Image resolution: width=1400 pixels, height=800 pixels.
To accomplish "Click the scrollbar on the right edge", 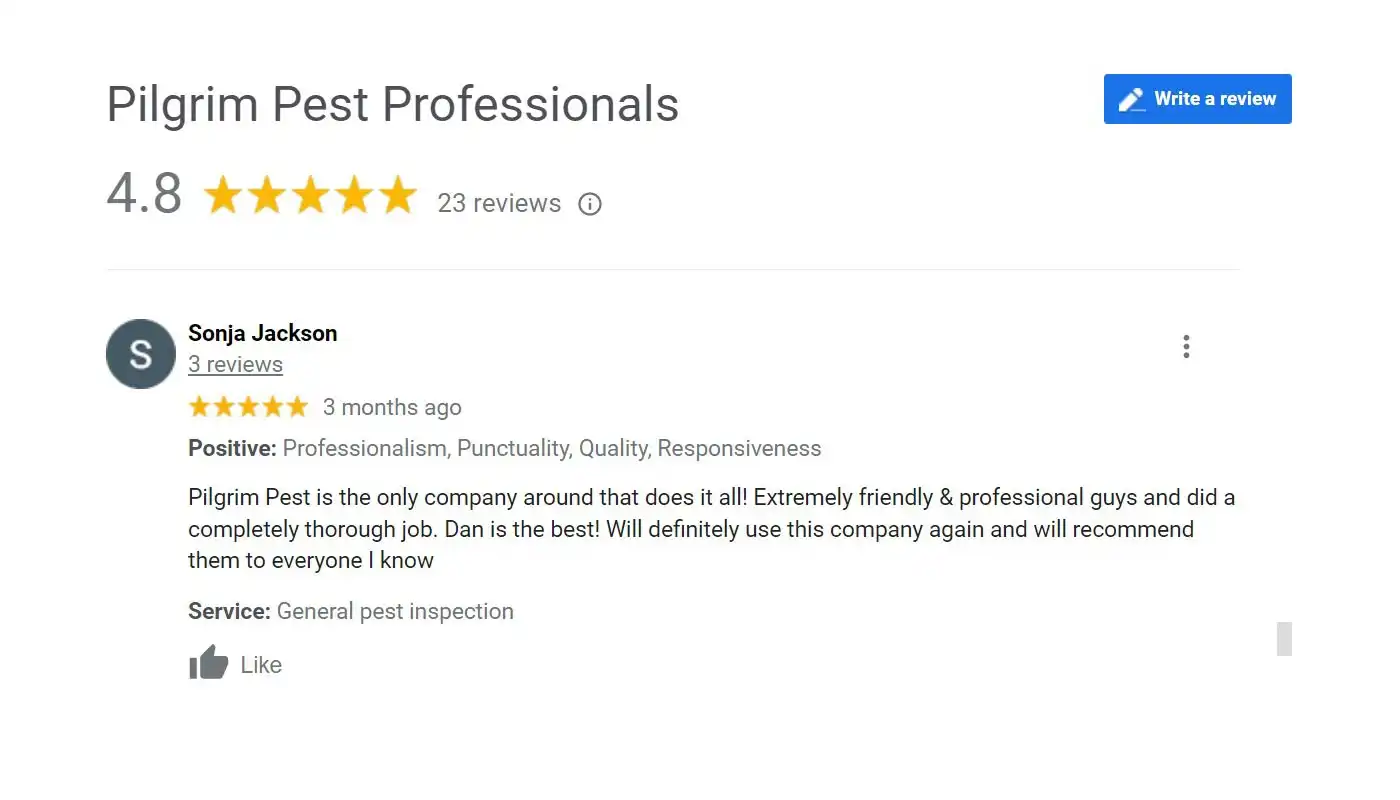I will tap(1284, 639).
